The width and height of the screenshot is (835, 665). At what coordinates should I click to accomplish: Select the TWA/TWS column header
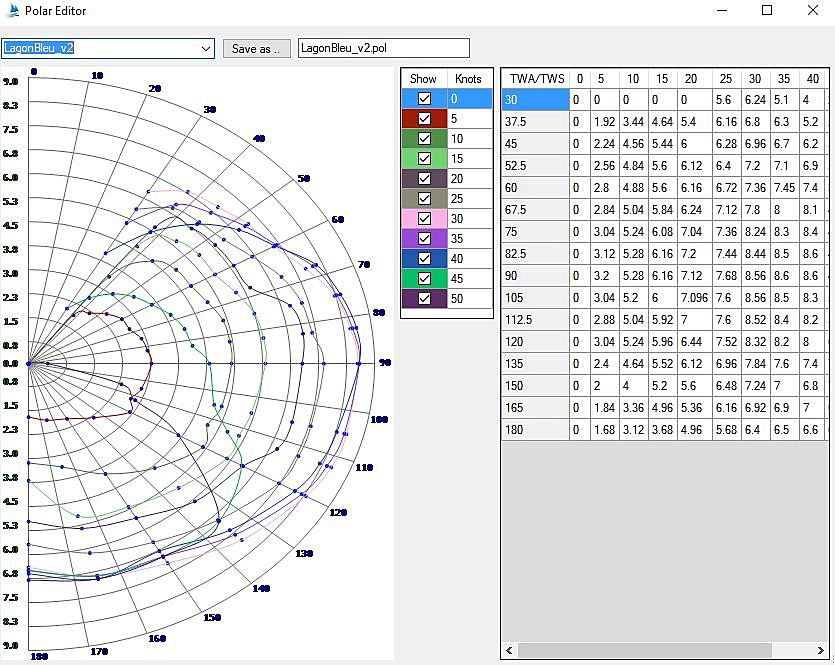coord(536,79)
